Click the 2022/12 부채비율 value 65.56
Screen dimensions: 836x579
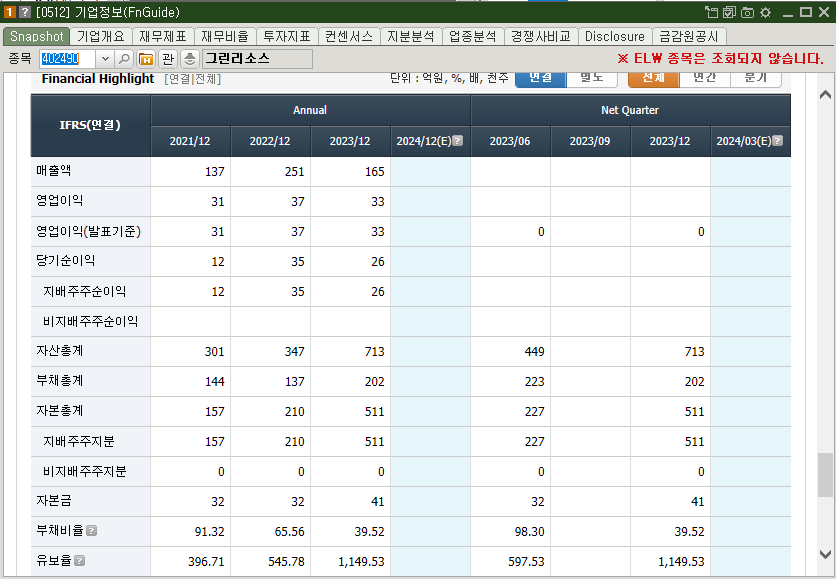tap(290, 532)
